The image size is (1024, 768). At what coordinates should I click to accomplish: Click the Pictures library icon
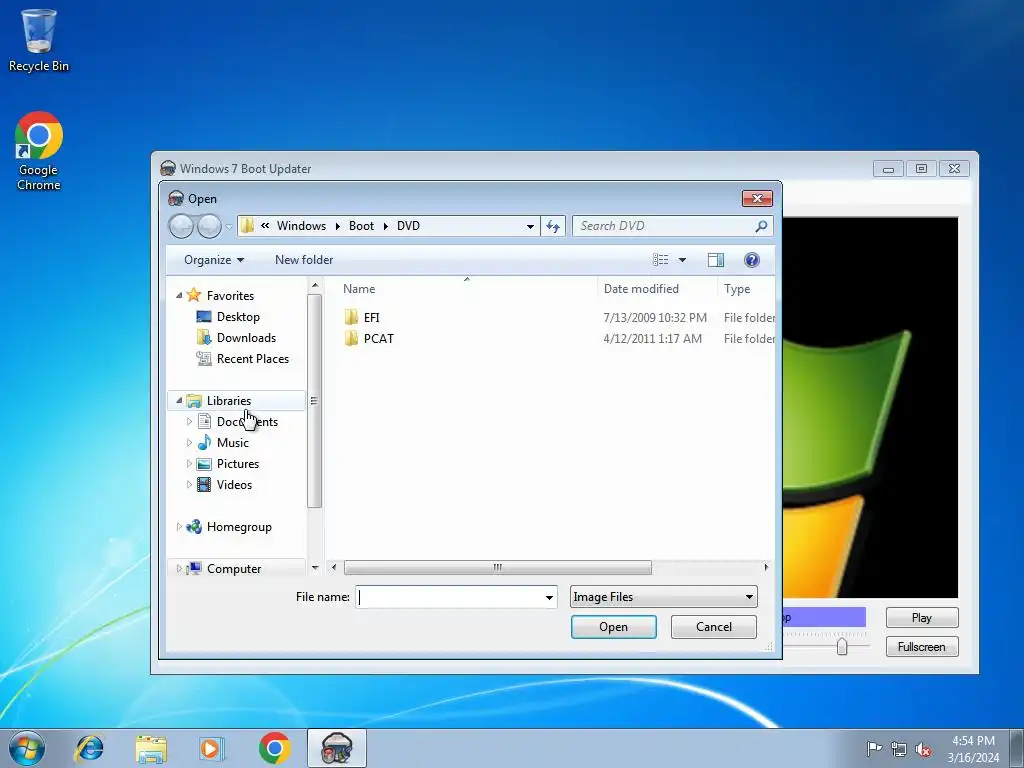click(204, 464)
